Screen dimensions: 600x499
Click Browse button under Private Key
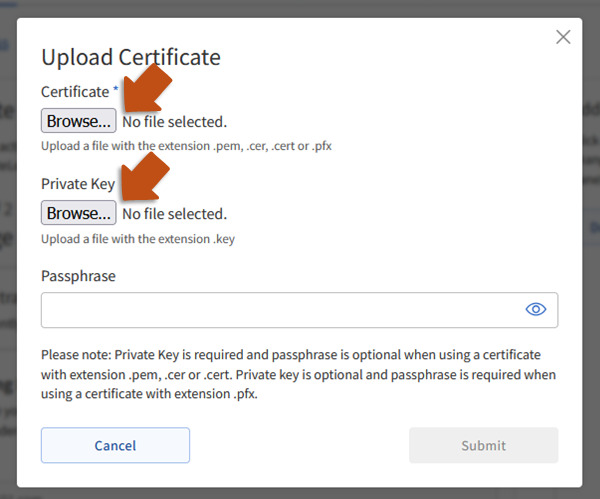coord(78,213)
